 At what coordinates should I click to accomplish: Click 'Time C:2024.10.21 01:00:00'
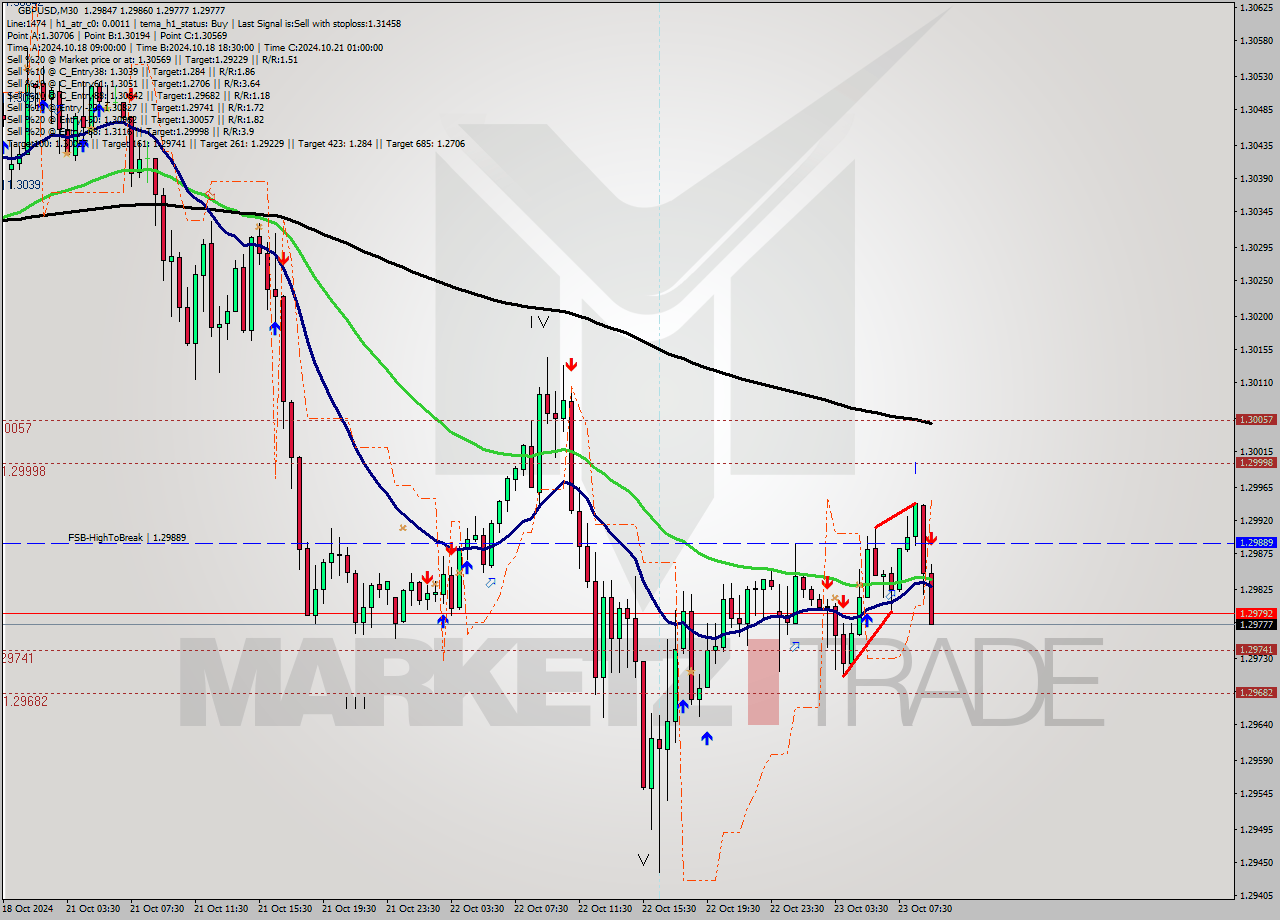point(324,47)
